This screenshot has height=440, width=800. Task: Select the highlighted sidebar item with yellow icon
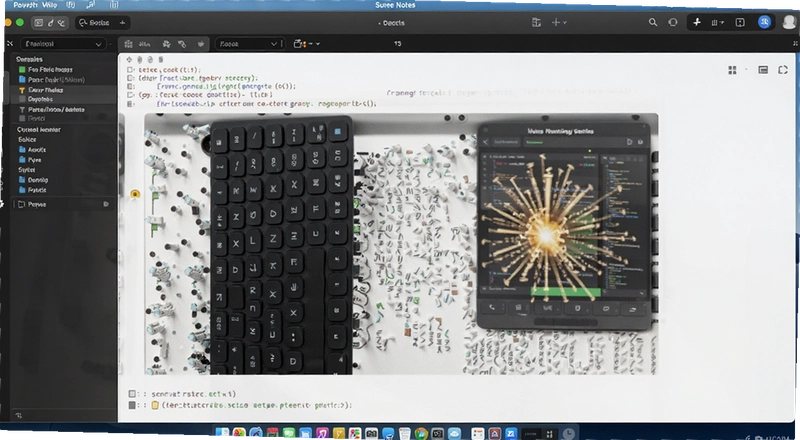point(63,90)
